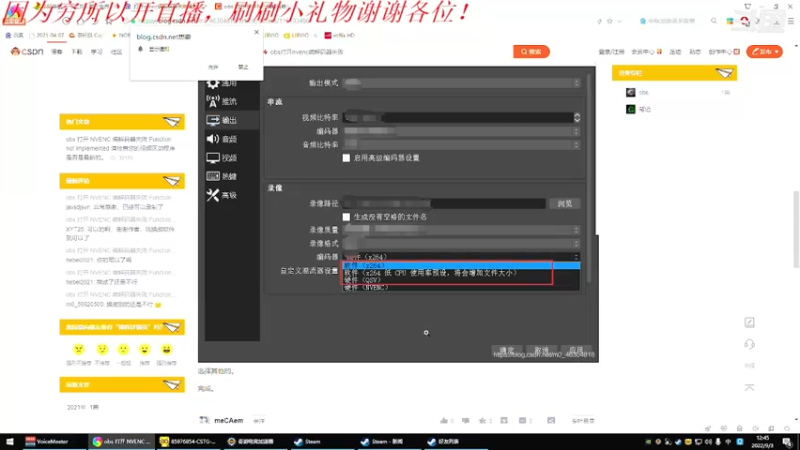
Task: Choose highlighted 软件 (x264) encoder option
Action: tap(461, 265)
